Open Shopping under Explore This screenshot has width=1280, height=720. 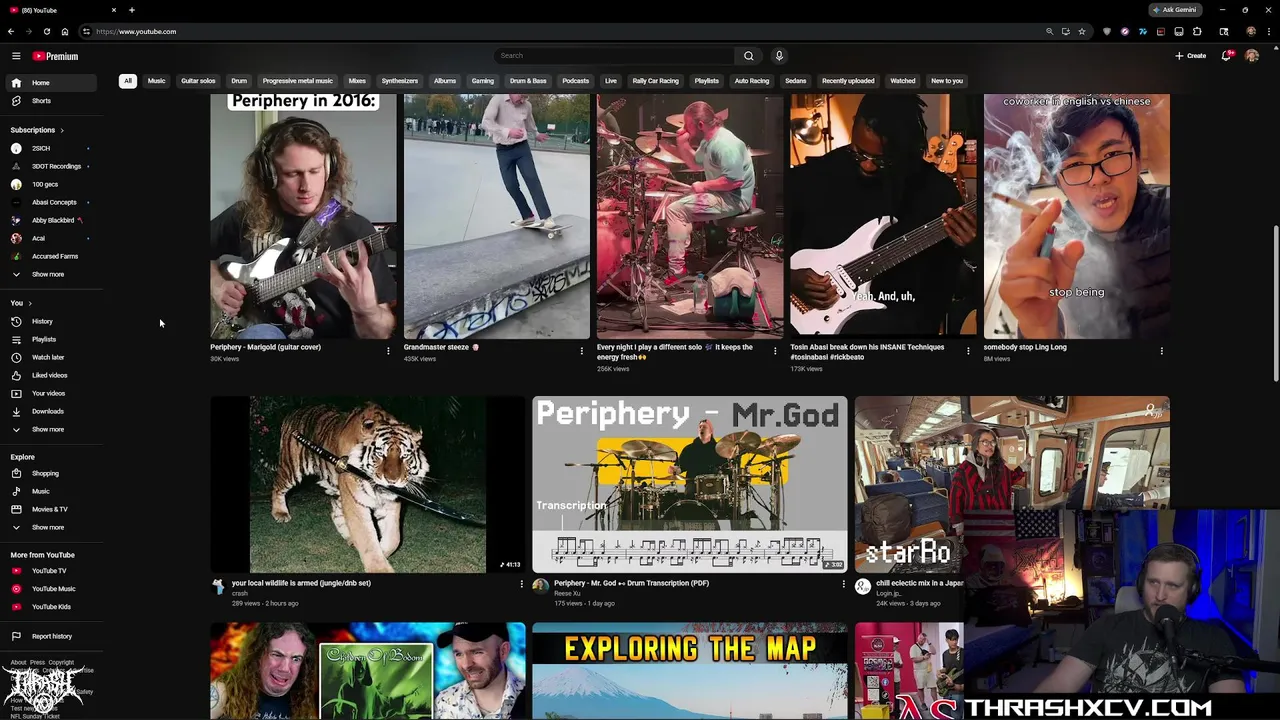tap(53, 473)
